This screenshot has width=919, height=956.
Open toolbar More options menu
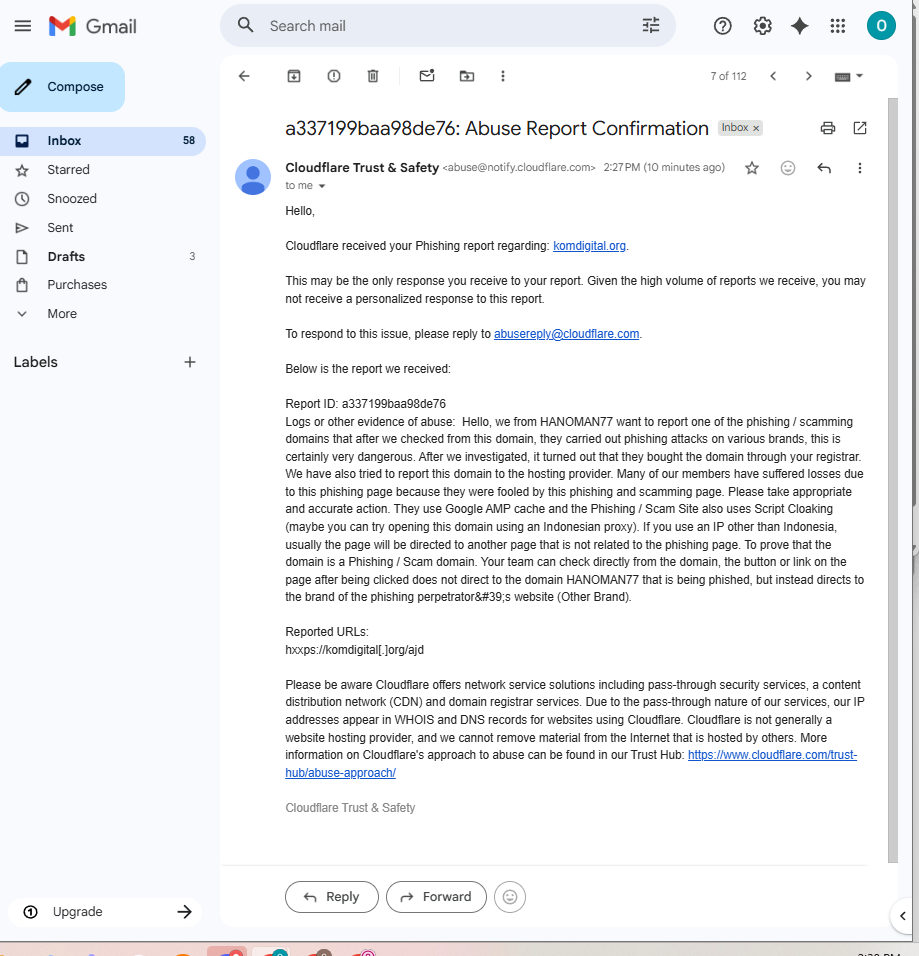pyautogui.click(x=502, y=76)
